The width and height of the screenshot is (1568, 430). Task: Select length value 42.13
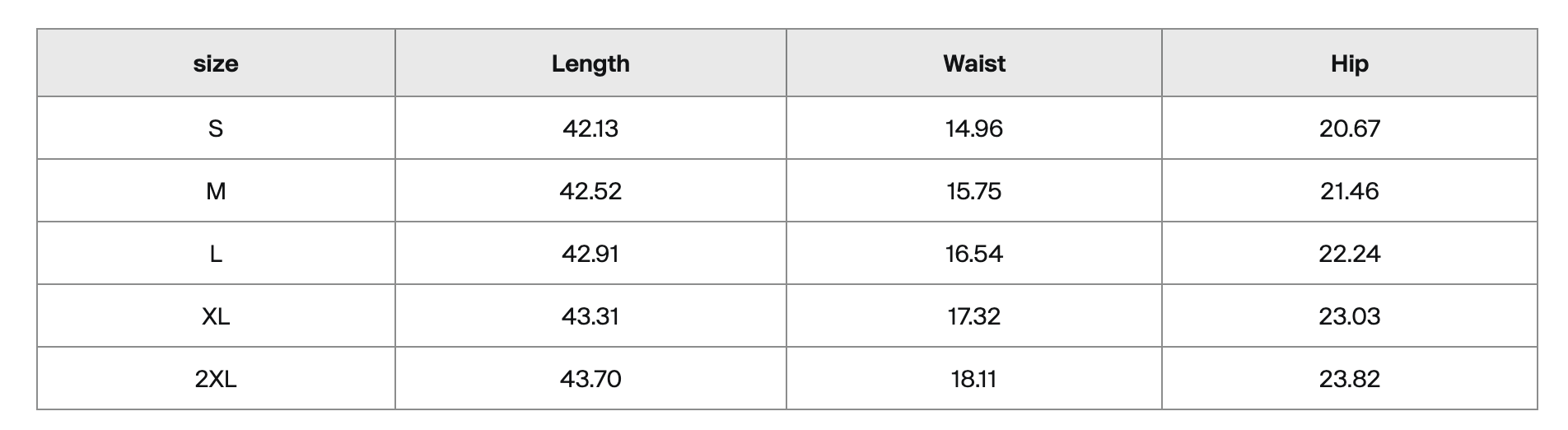pyautogui.click(x=590, y=128)
